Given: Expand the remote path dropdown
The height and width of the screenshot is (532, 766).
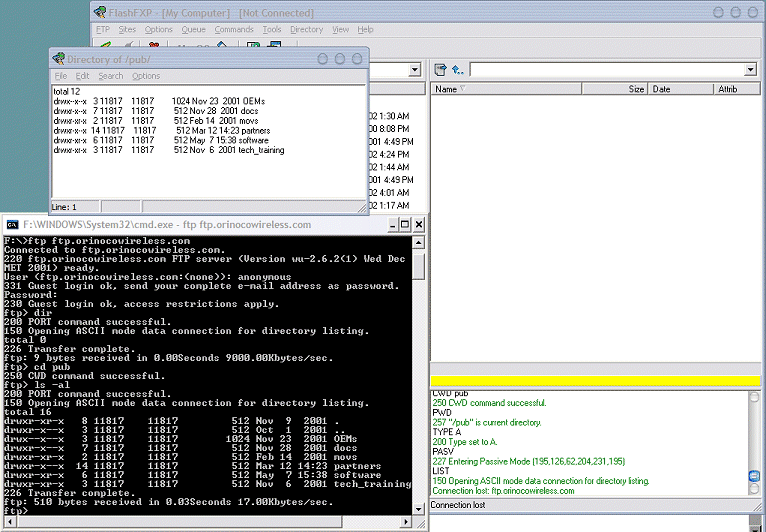Looking at the screenshot, I should pos(751,70).
